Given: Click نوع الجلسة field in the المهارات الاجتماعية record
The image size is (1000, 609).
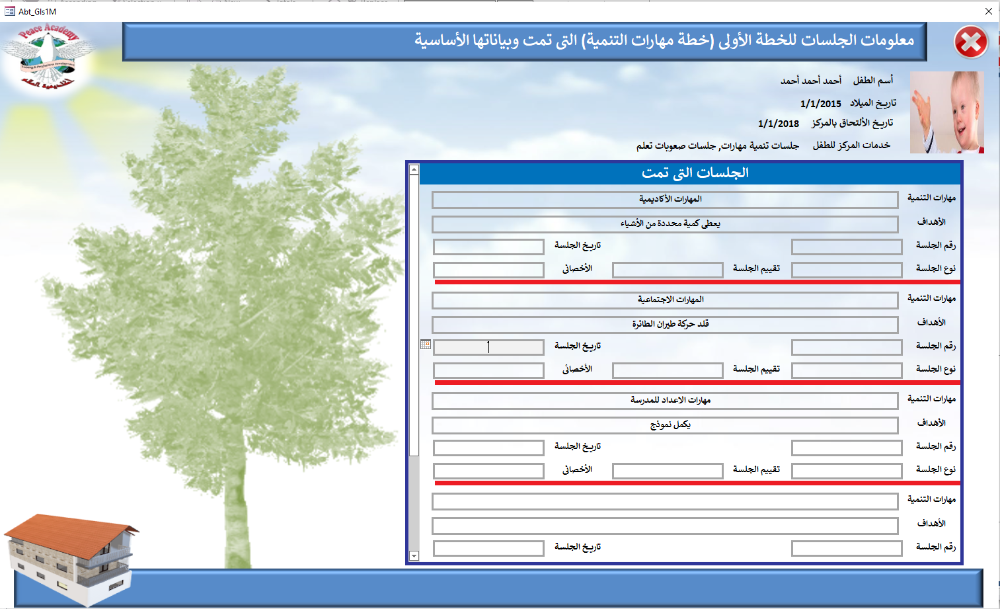Looking at the screenshot, I should [847, 370].
